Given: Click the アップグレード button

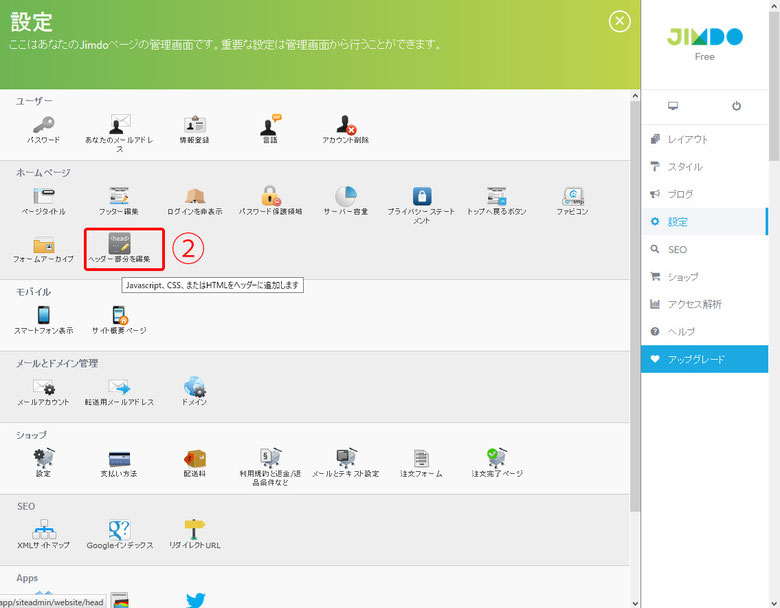Looking at the screenshot, I should point(704,359).
